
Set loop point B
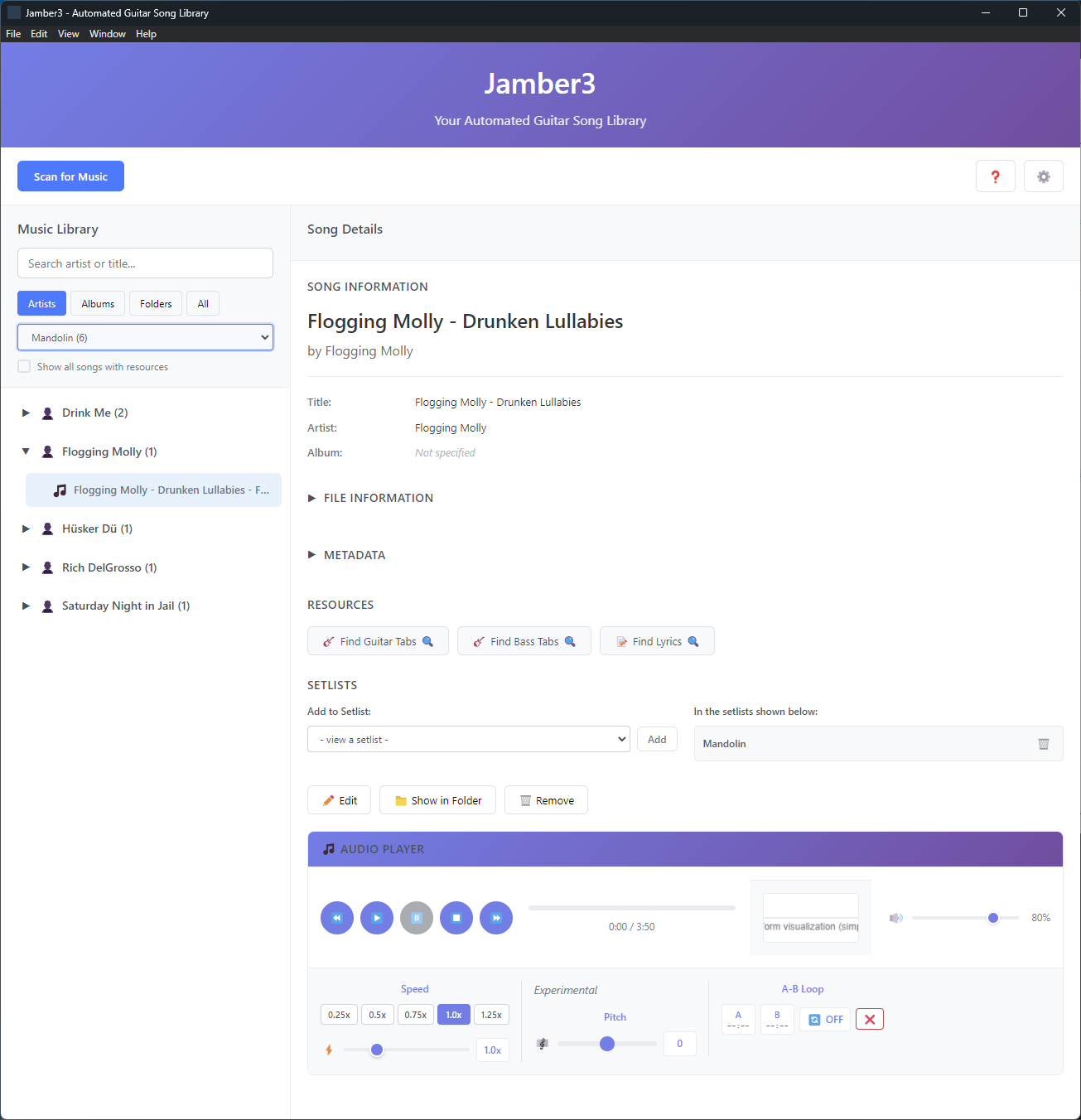[x=777, y=1019]
